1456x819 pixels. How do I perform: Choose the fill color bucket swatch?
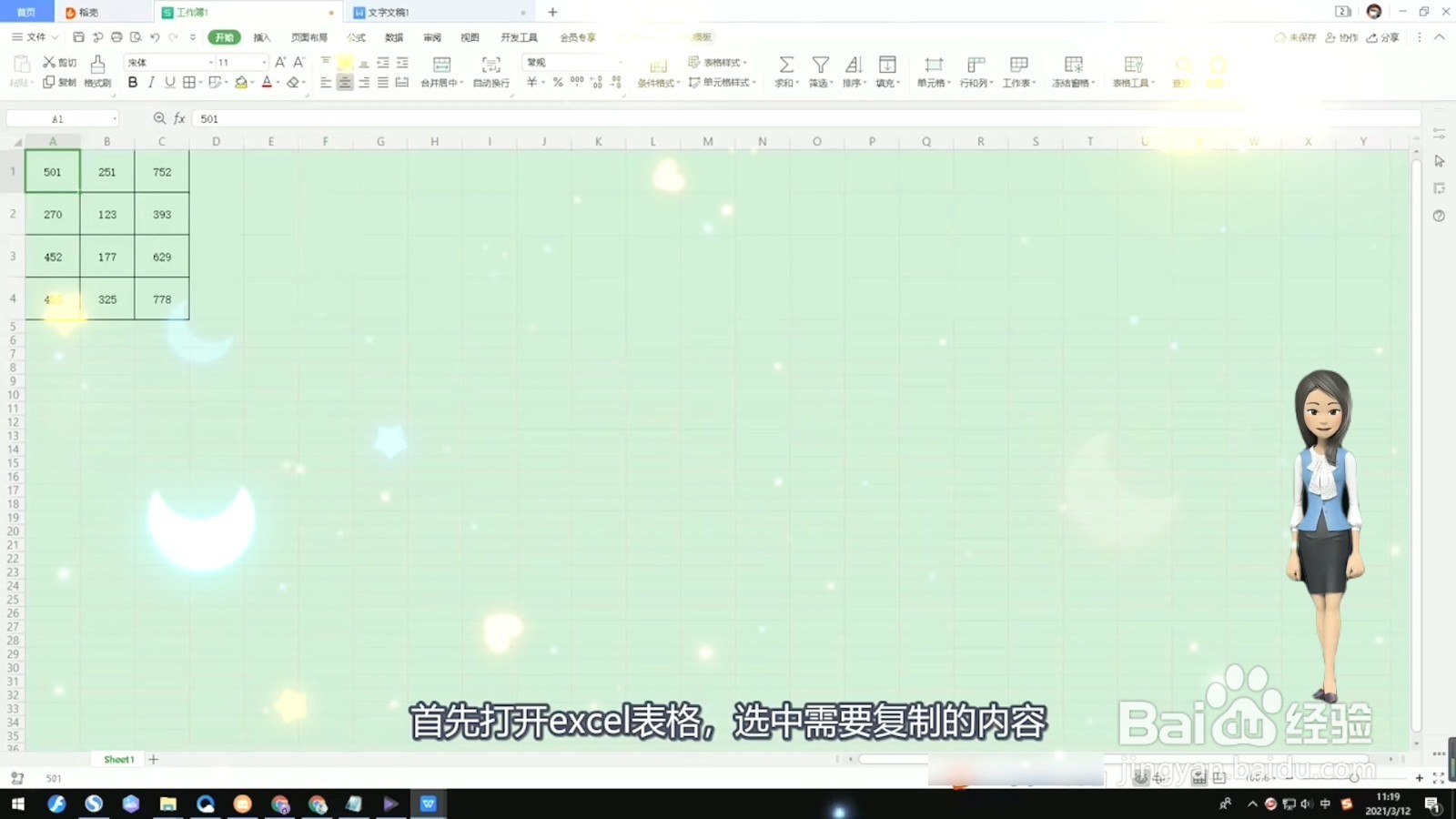pos(241,82)
